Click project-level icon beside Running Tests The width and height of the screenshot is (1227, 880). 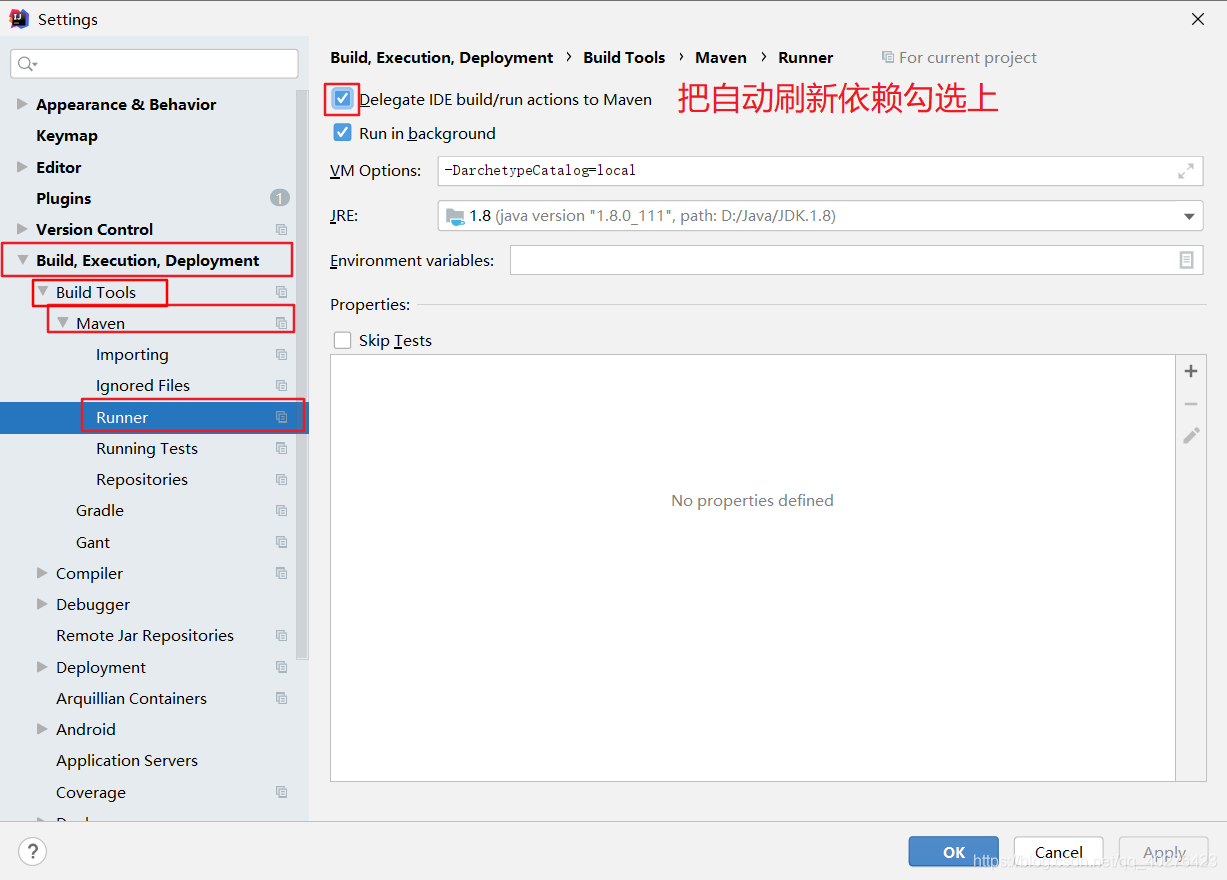click(x=281, y=449)
